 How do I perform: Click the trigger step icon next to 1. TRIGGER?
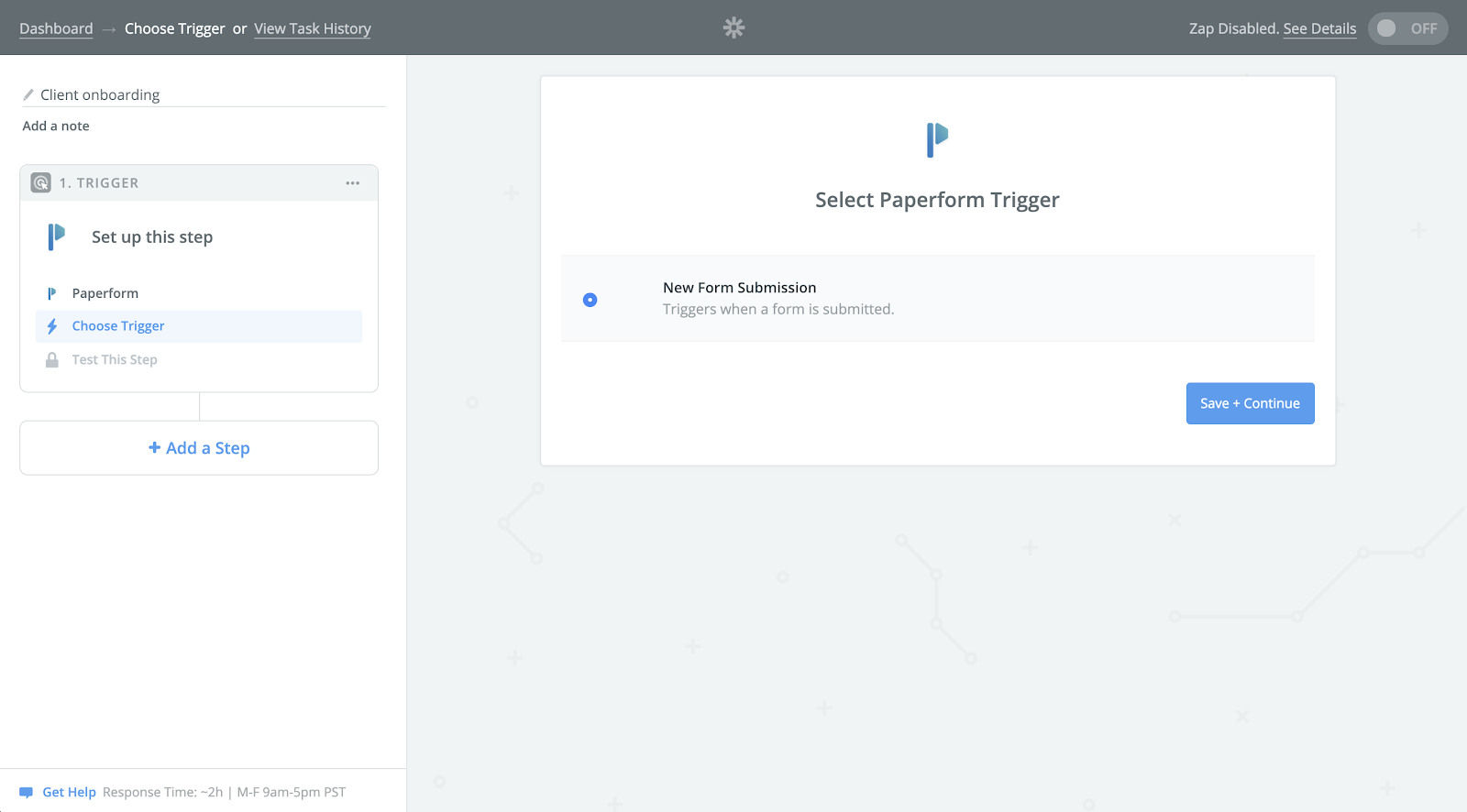(41, 182)
